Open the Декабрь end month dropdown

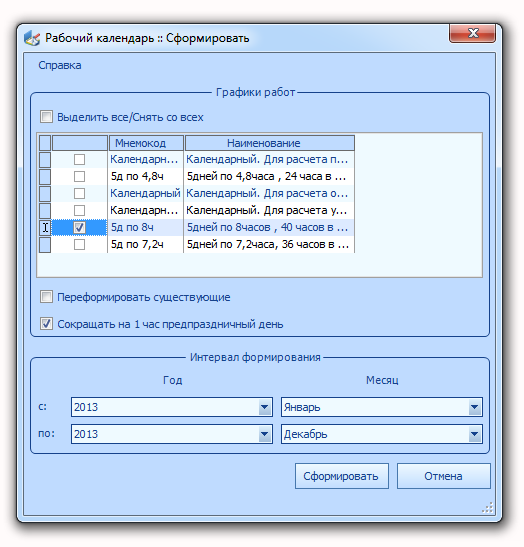click(474, 434)
